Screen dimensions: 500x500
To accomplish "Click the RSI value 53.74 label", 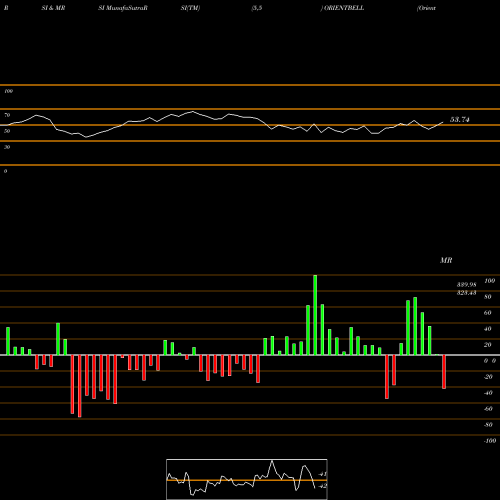I will (x=460, y=120).
